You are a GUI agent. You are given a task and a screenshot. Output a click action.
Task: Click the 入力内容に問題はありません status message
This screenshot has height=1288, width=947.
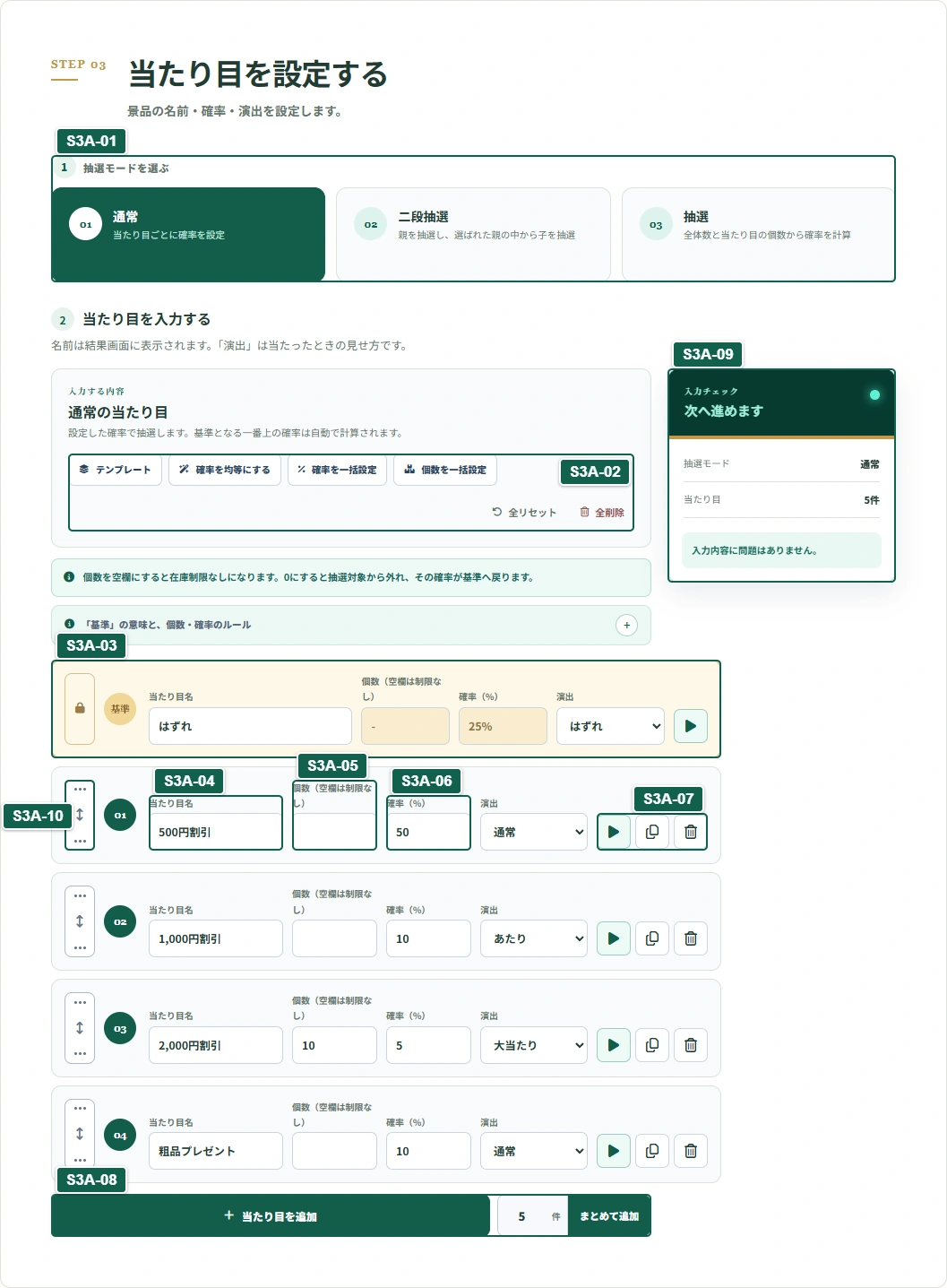(781, 550)
